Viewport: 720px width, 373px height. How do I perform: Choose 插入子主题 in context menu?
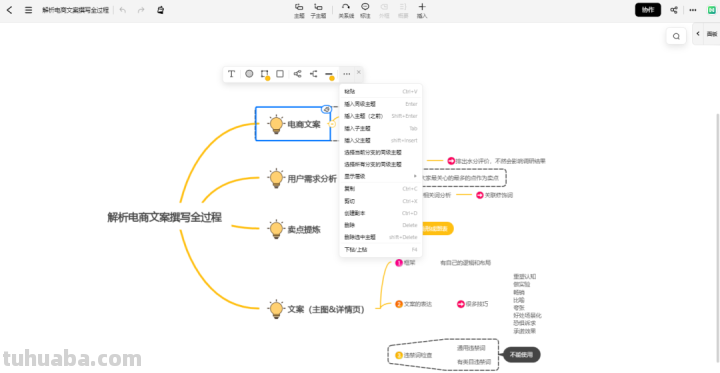click(x=381, y=128)
